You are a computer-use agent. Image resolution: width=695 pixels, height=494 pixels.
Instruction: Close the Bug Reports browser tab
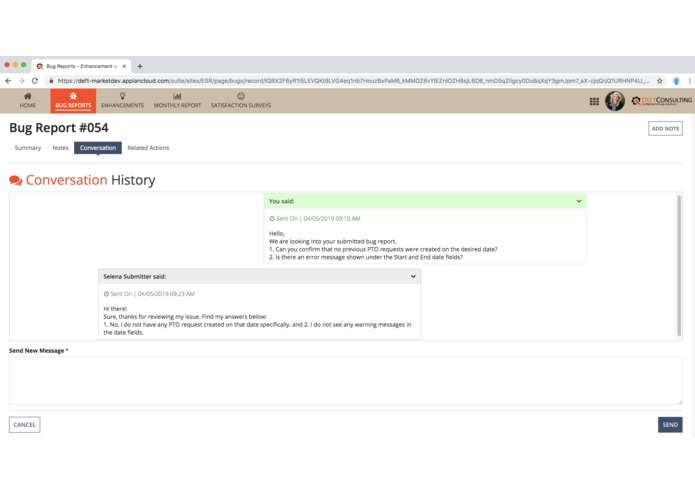(x=124, y=66)
